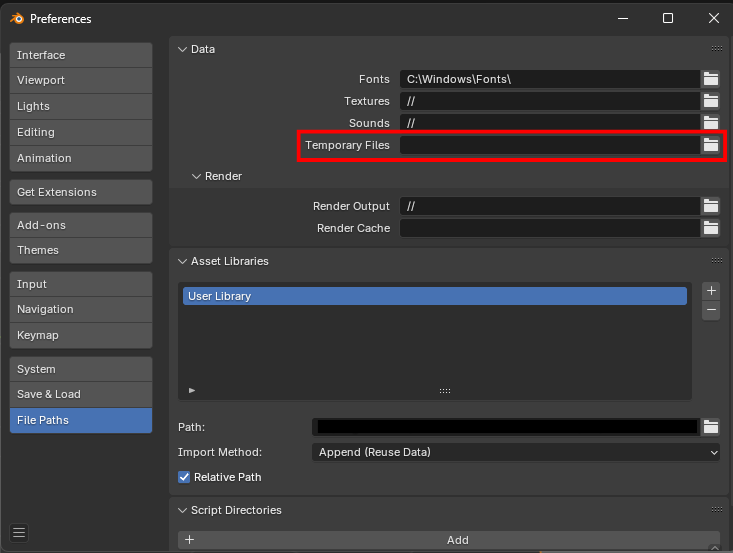Screen dimensions: 733x553
Task: Browse folder for Fonts path
Action: (x=711, y=79)
